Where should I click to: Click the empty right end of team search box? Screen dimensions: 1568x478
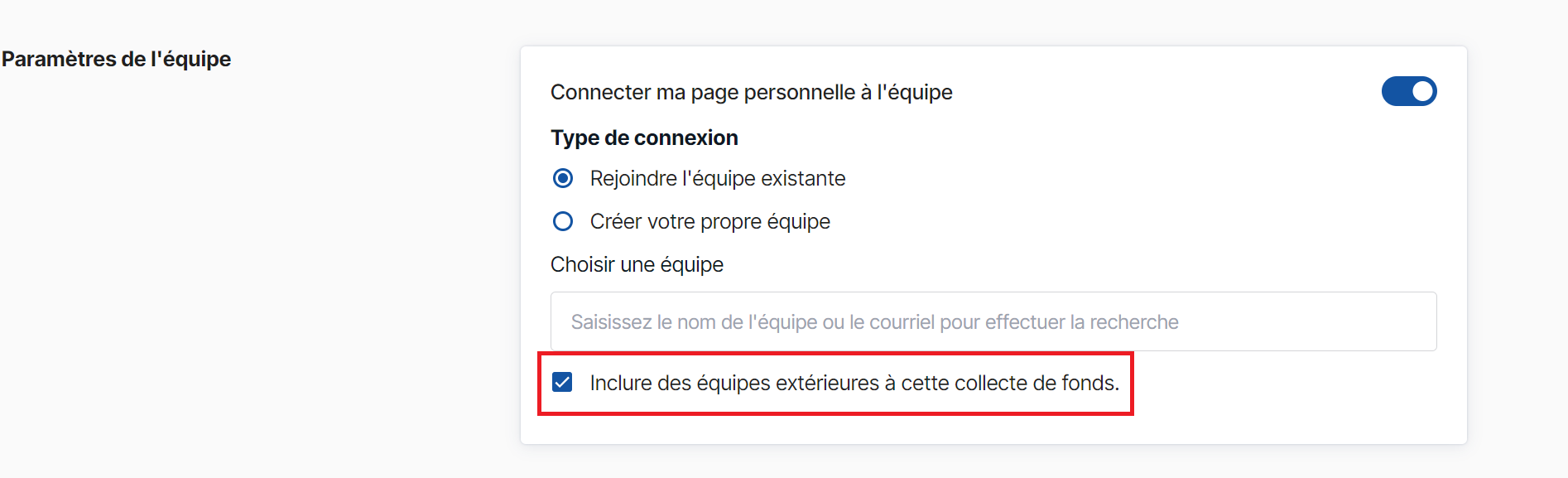pos(1341,321)
